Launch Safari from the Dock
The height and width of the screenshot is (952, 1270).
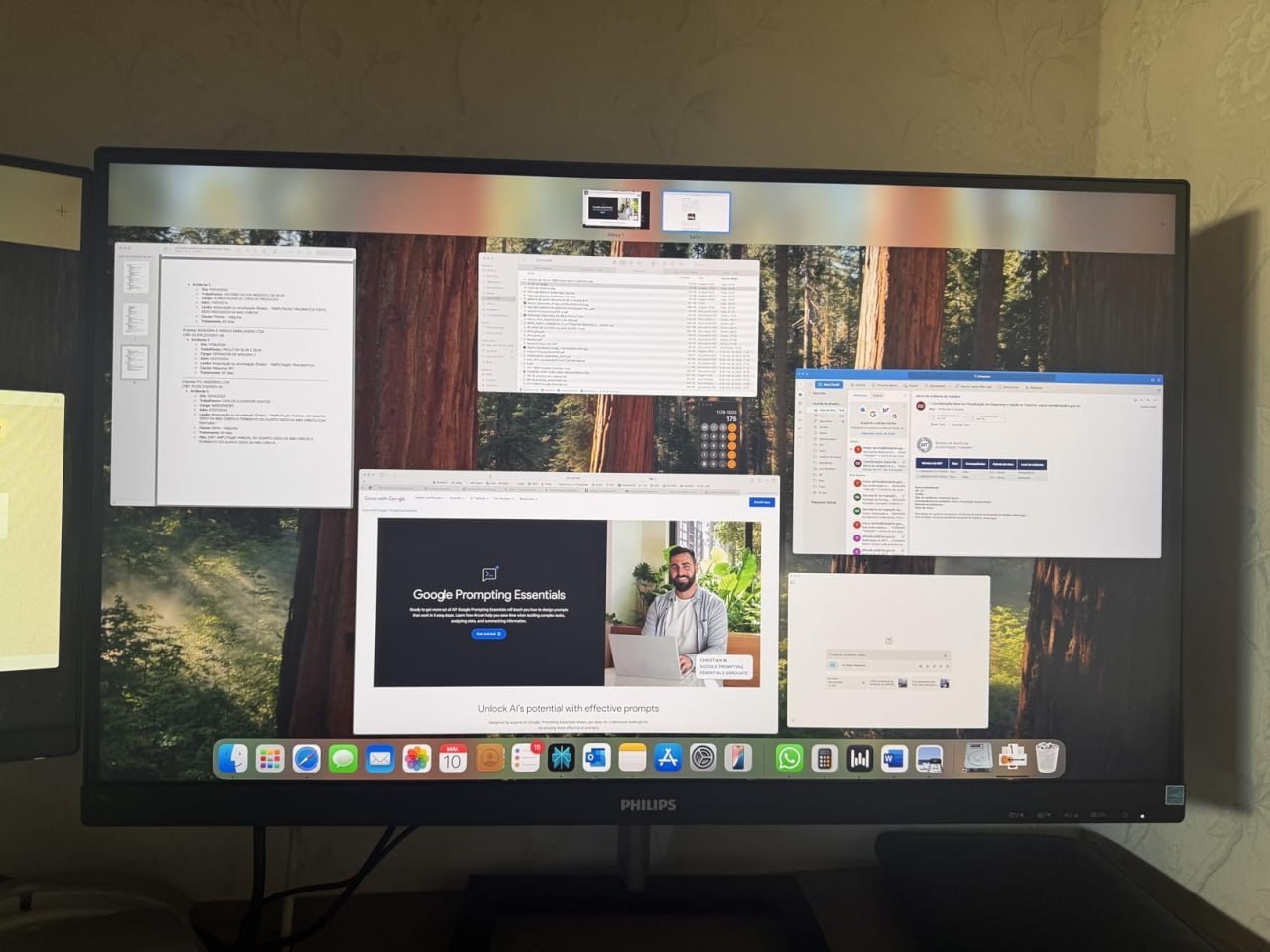(x=307, y=760)
